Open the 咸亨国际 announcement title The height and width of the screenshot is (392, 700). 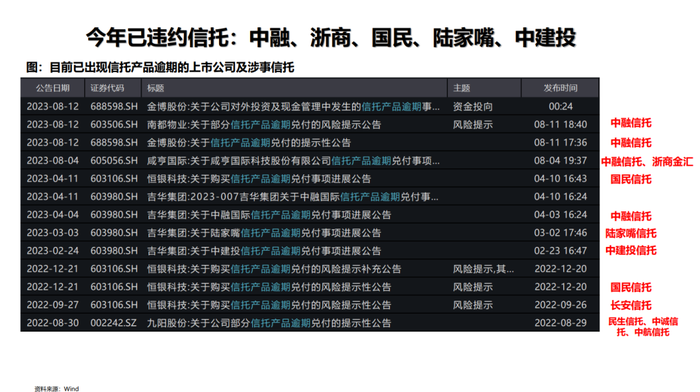(x=293, y=161)
